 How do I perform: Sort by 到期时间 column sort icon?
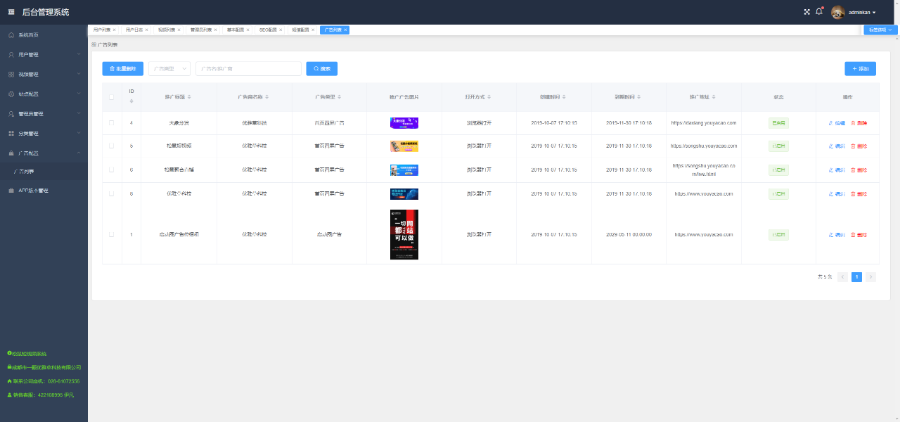(639, 97)
